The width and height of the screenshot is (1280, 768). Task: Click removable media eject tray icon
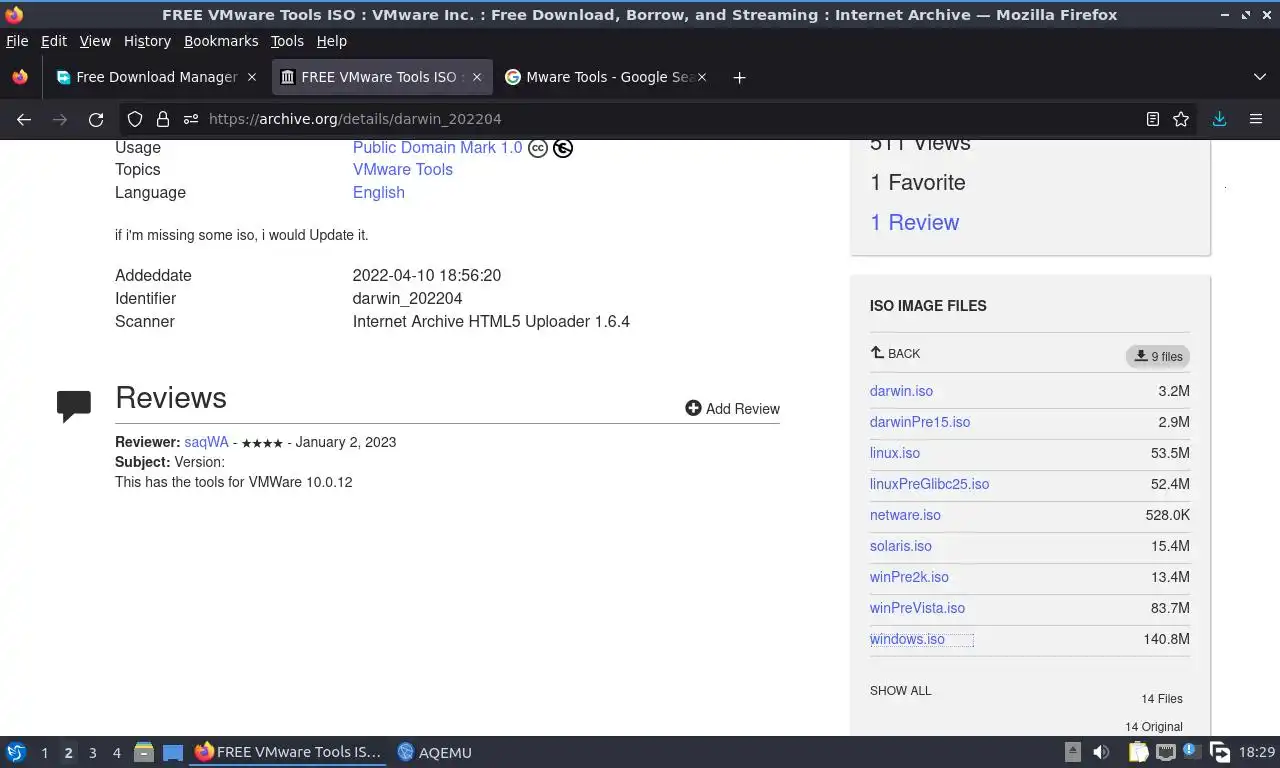point(1073,752)
